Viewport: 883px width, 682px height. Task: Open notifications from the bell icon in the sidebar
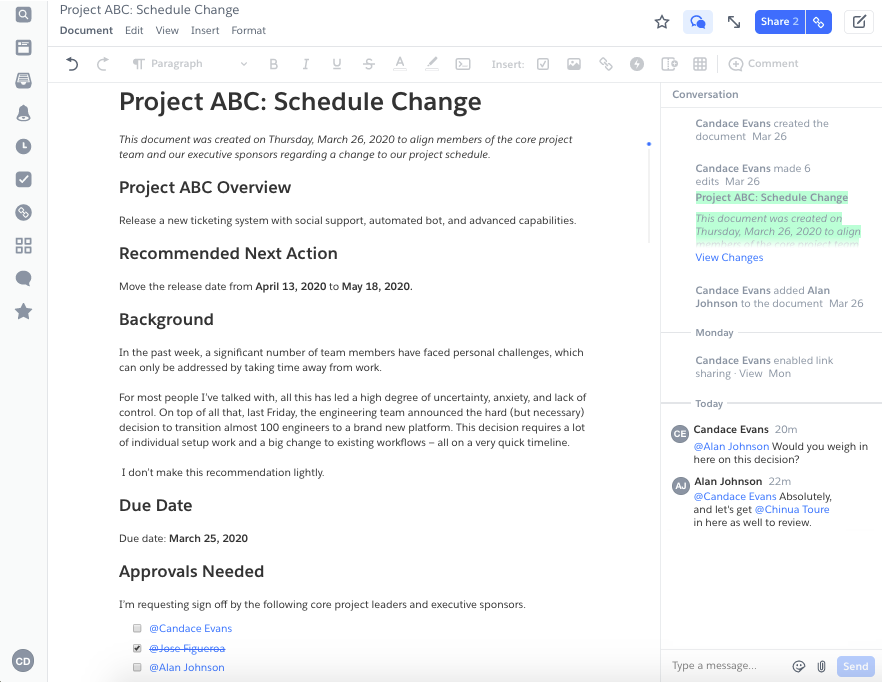click(x=23, y=113)
